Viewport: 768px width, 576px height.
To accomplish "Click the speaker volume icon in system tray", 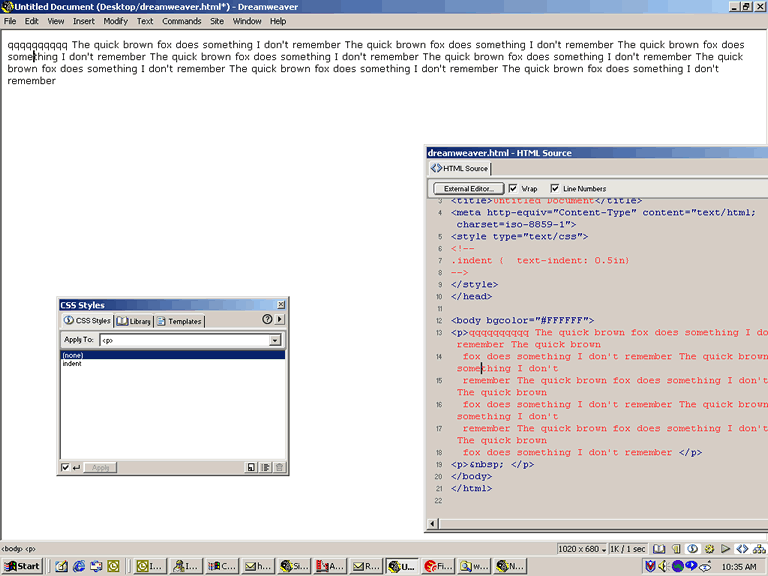I will coord(663,566).
